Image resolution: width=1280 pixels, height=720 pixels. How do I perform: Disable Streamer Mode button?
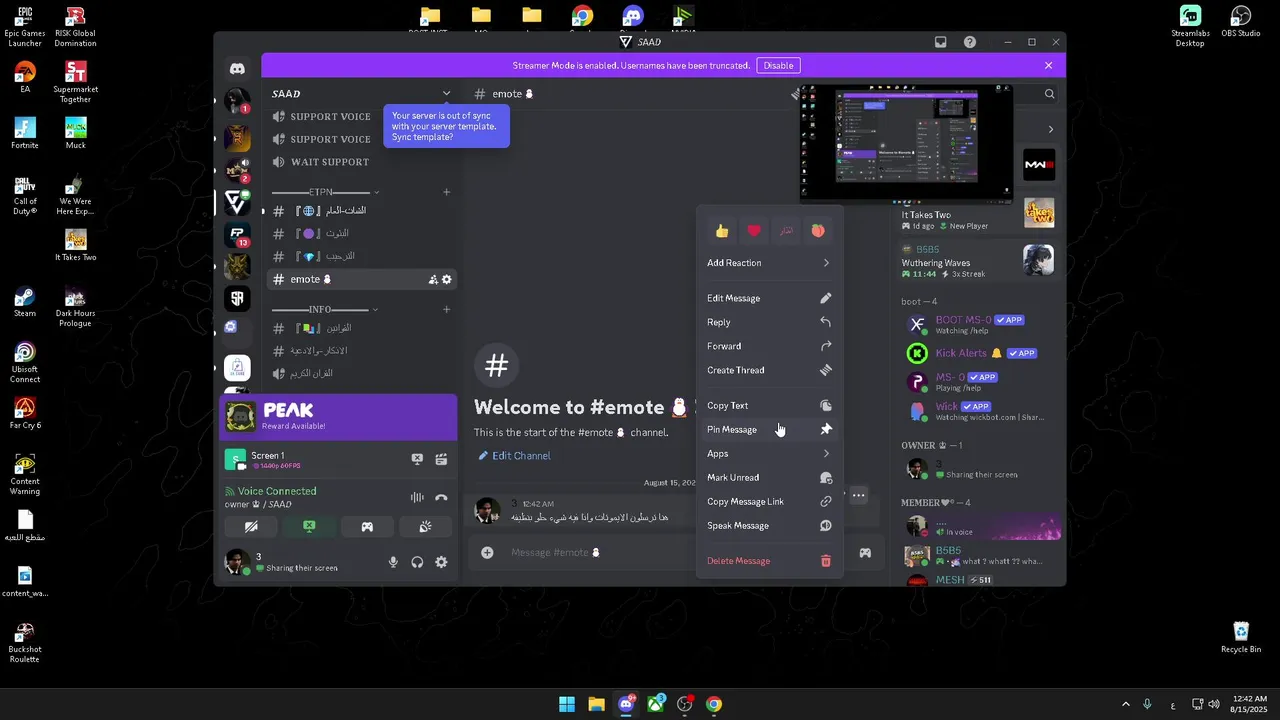click(778, 66)
